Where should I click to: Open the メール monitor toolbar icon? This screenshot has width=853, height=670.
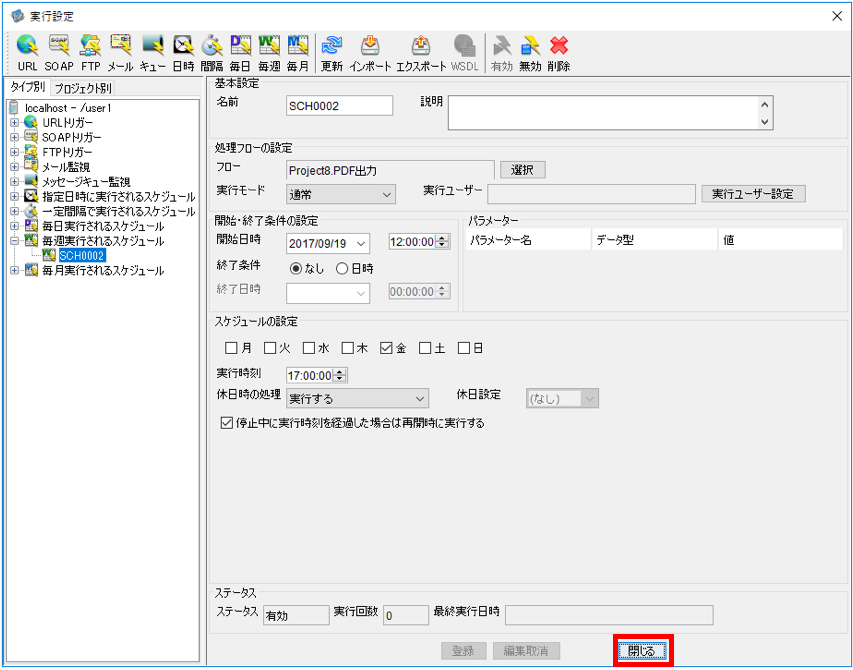(120, 53)
